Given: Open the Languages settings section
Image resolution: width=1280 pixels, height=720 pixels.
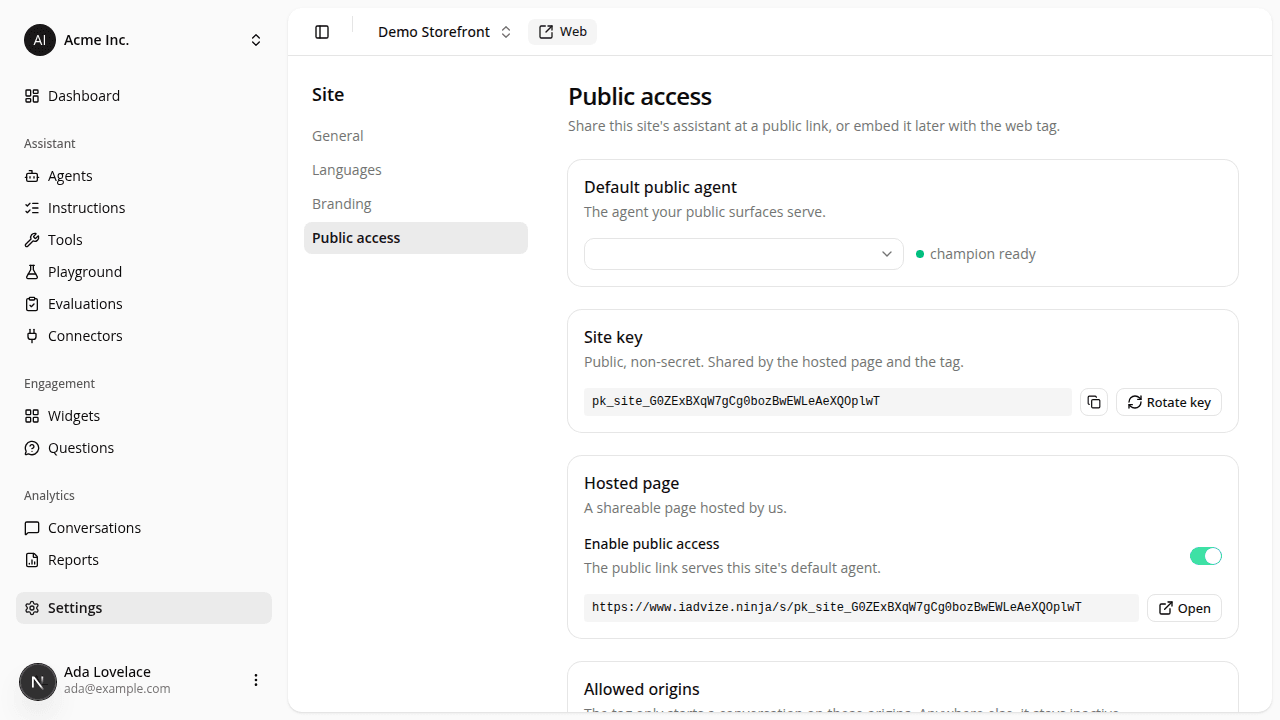Looking at the screenshot, I should [x=416, y=170].
